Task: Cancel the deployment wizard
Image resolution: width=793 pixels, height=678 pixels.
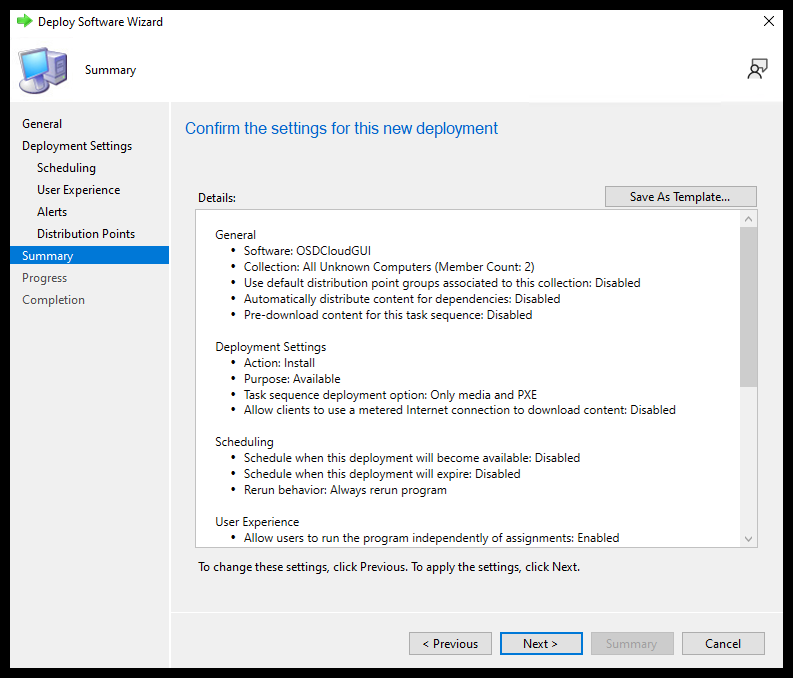Action: [722, 644]
